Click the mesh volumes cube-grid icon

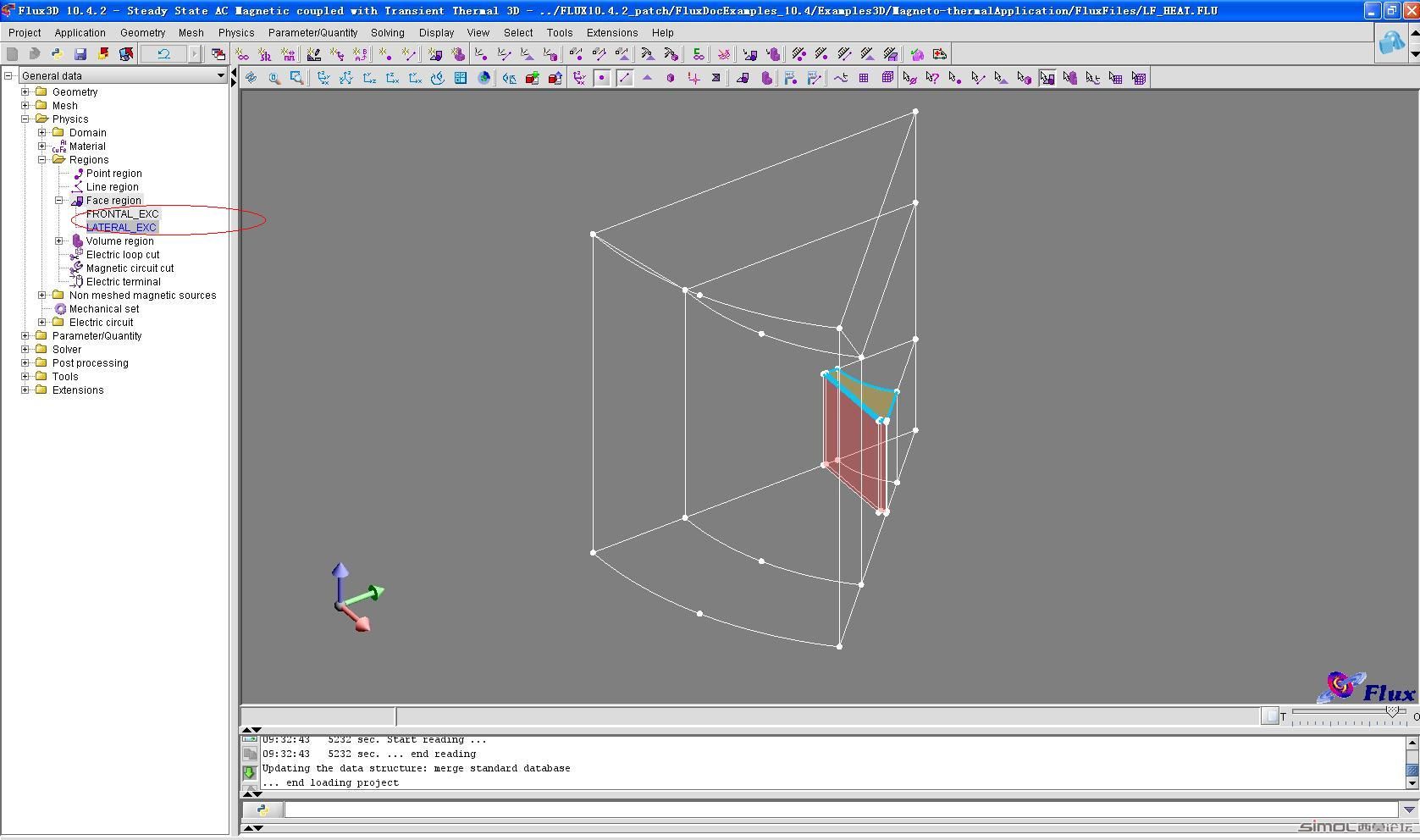click(x=887, y=78)
